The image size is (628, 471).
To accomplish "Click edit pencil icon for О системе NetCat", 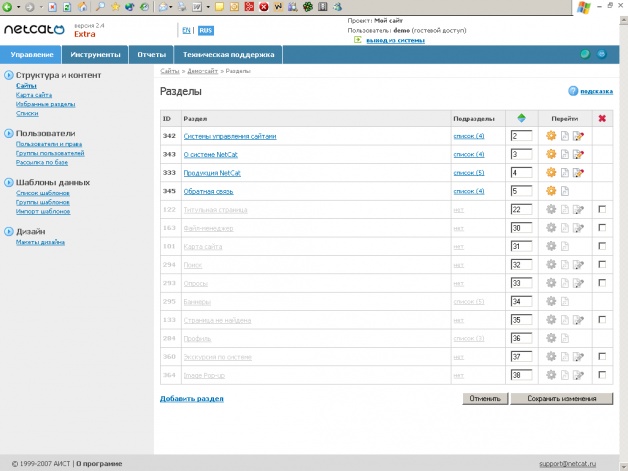I will (x=578, y=154).
